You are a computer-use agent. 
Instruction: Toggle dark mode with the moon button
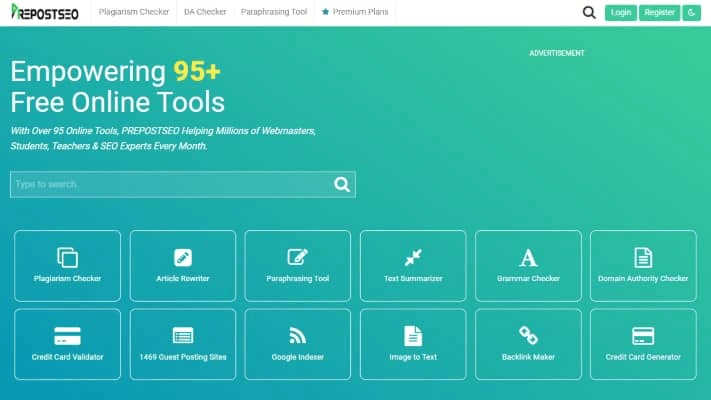(x=692, y=12)
